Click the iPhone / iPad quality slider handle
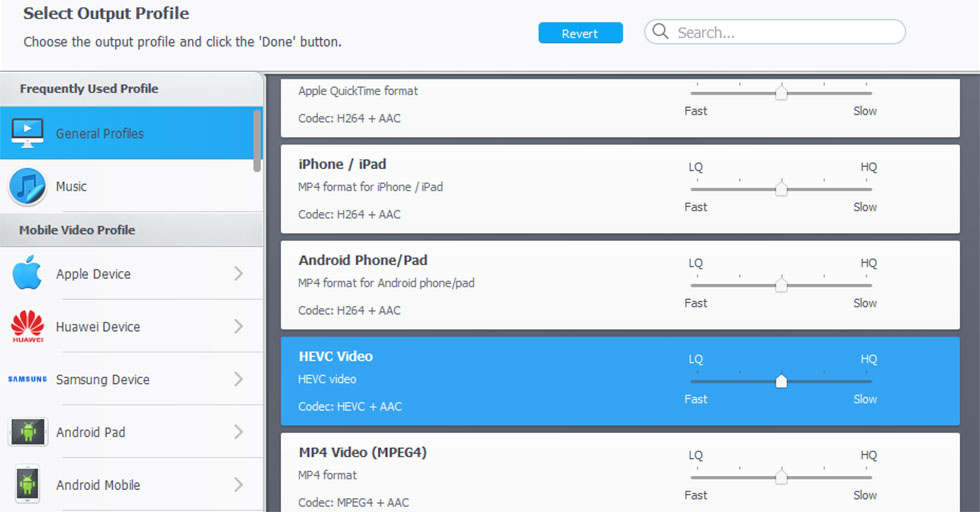Image resolution: width=980 pixels, height=512 pixels. pyautogui.click(x=781, y=189)
